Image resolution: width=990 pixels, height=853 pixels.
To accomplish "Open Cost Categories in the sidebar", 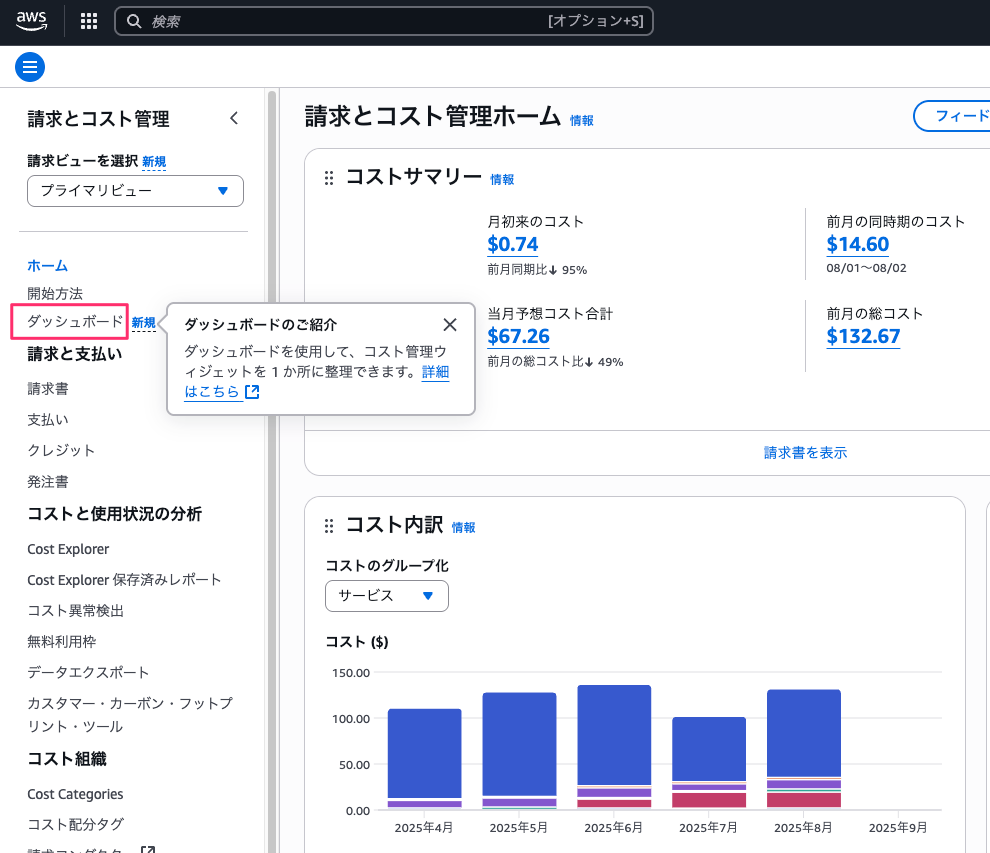I will click(x=75, y=794).
